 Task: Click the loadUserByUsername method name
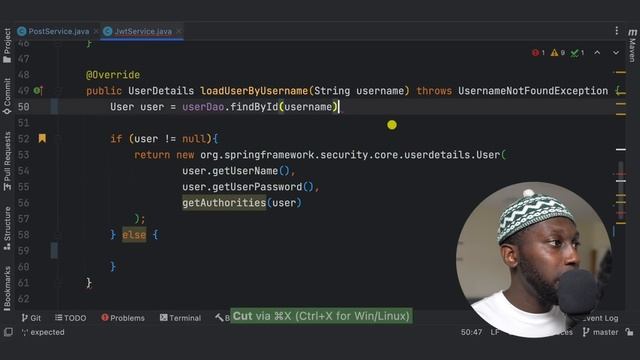coord(253,91)
